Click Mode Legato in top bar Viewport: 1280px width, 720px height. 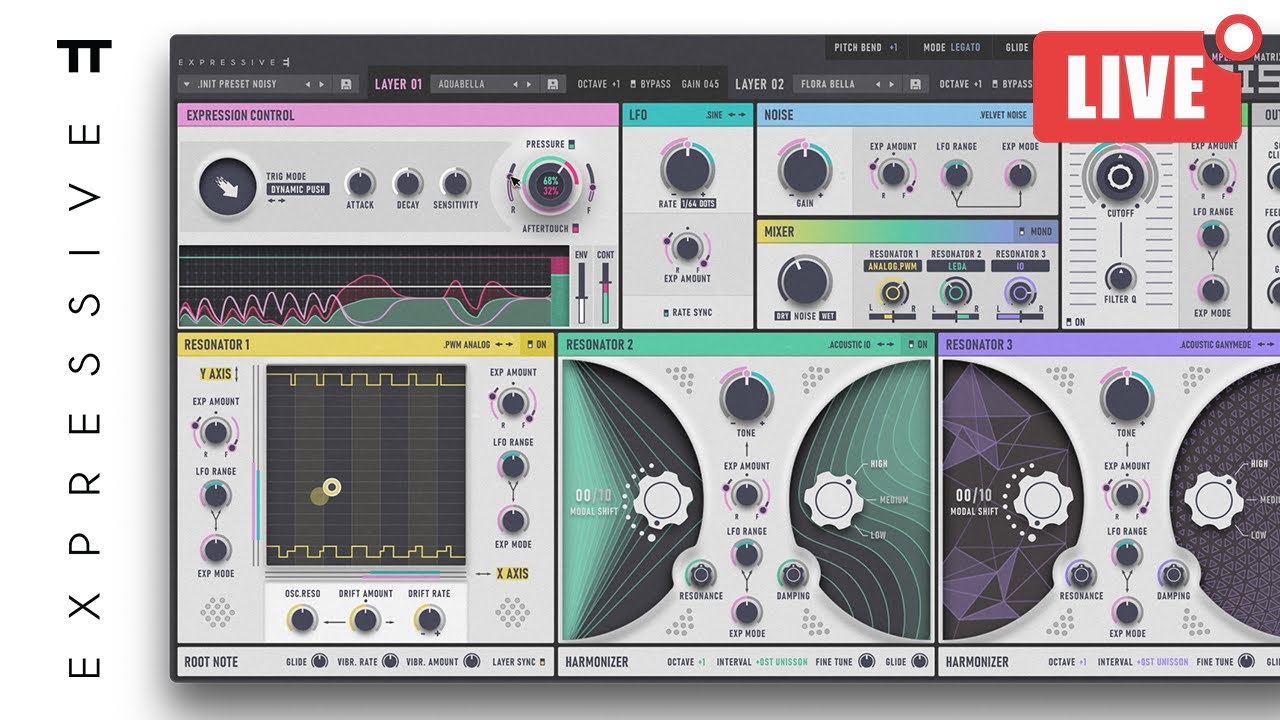pyautogui.click(x=952, y=47)
